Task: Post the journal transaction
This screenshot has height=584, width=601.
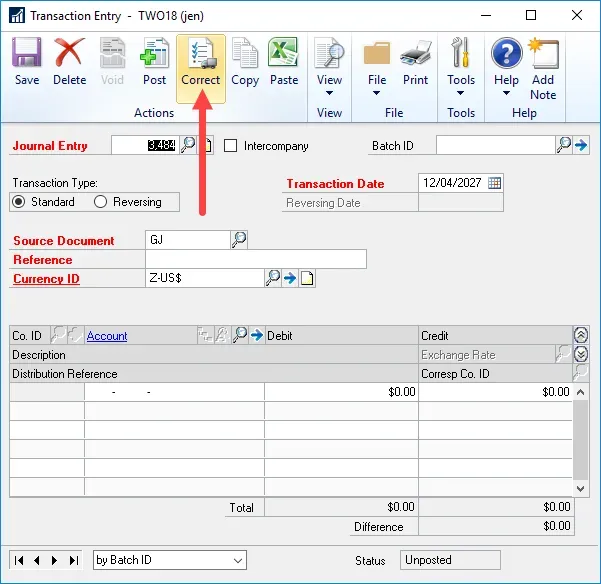Action: coord(154,62)
